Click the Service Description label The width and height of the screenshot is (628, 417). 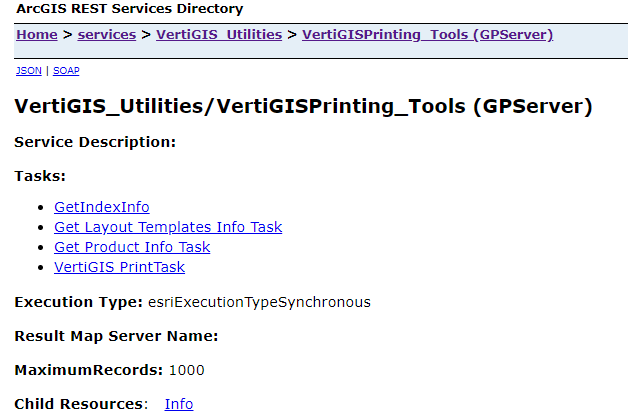click(x=95, y=142)
